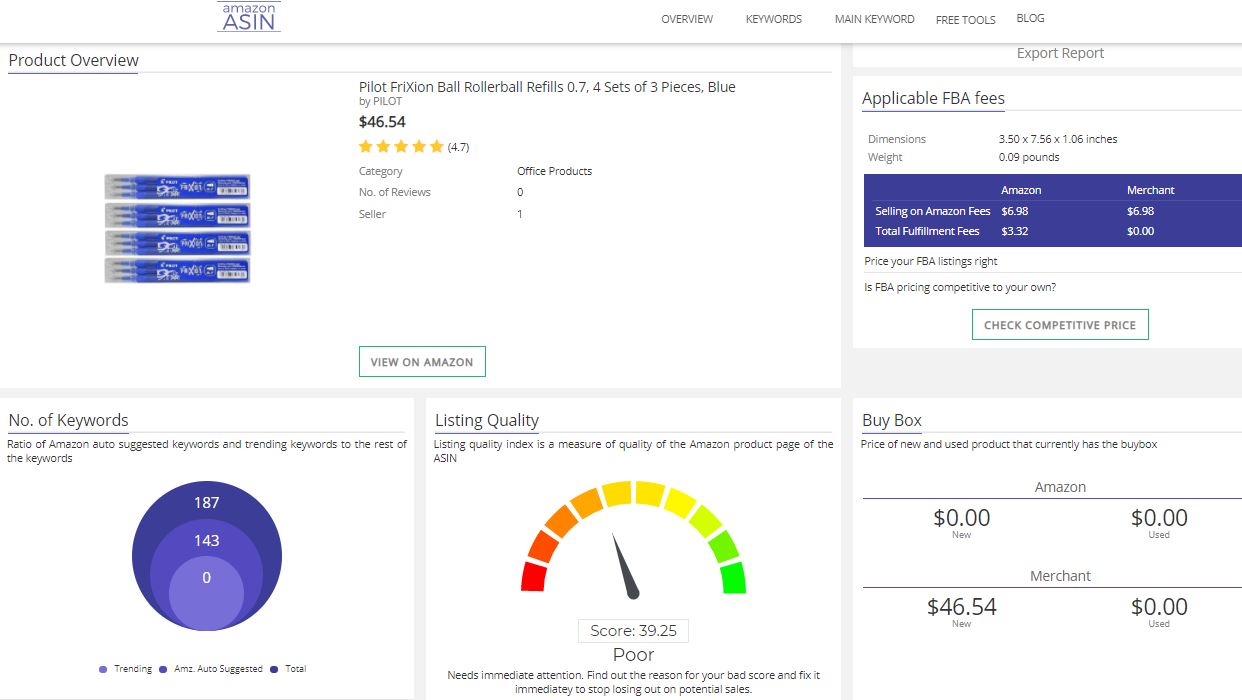Click the Amazon Total Fulfillment Fees $3.32
This screenshot has width=1242, height=700.
[1014, 231]
